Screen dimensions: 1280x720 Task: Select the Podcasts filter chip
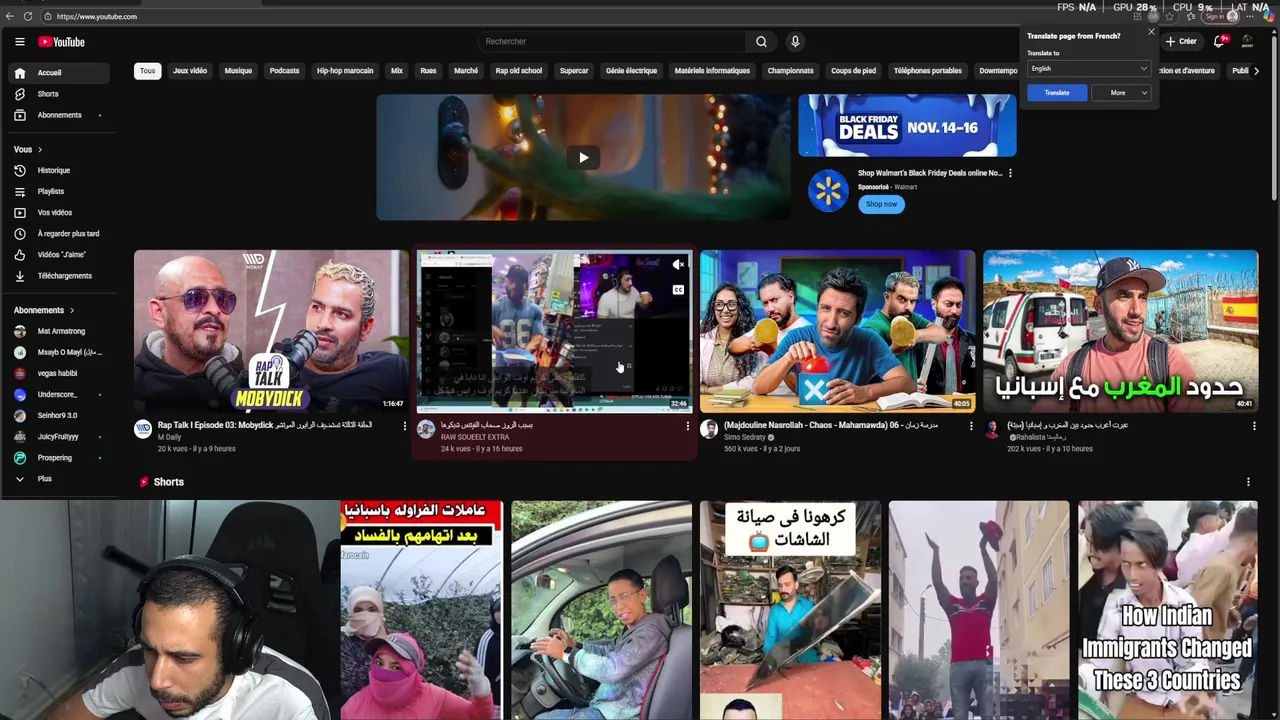[284, 71]
